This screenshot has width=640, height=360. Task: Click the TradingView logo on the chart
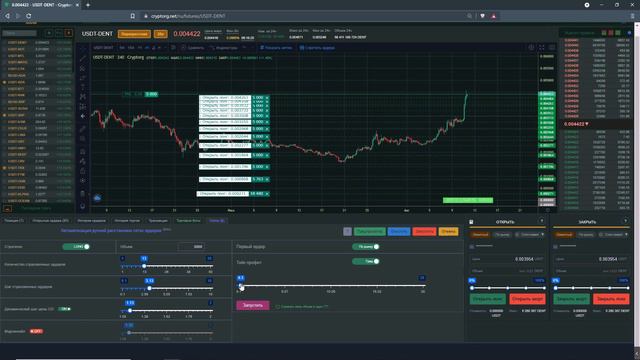tap(97, 198)
